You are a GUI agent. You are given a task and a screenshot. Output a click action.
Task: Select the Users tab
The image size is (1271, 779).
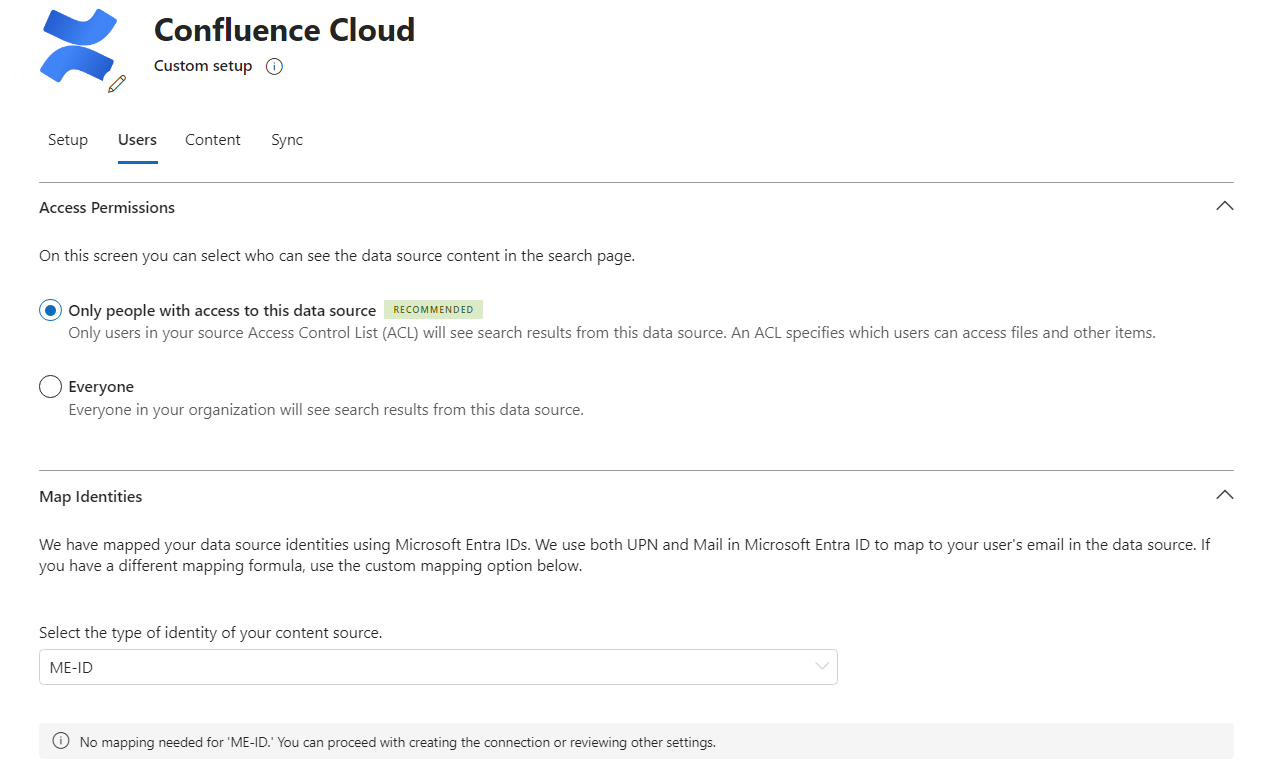pos(137,140)
